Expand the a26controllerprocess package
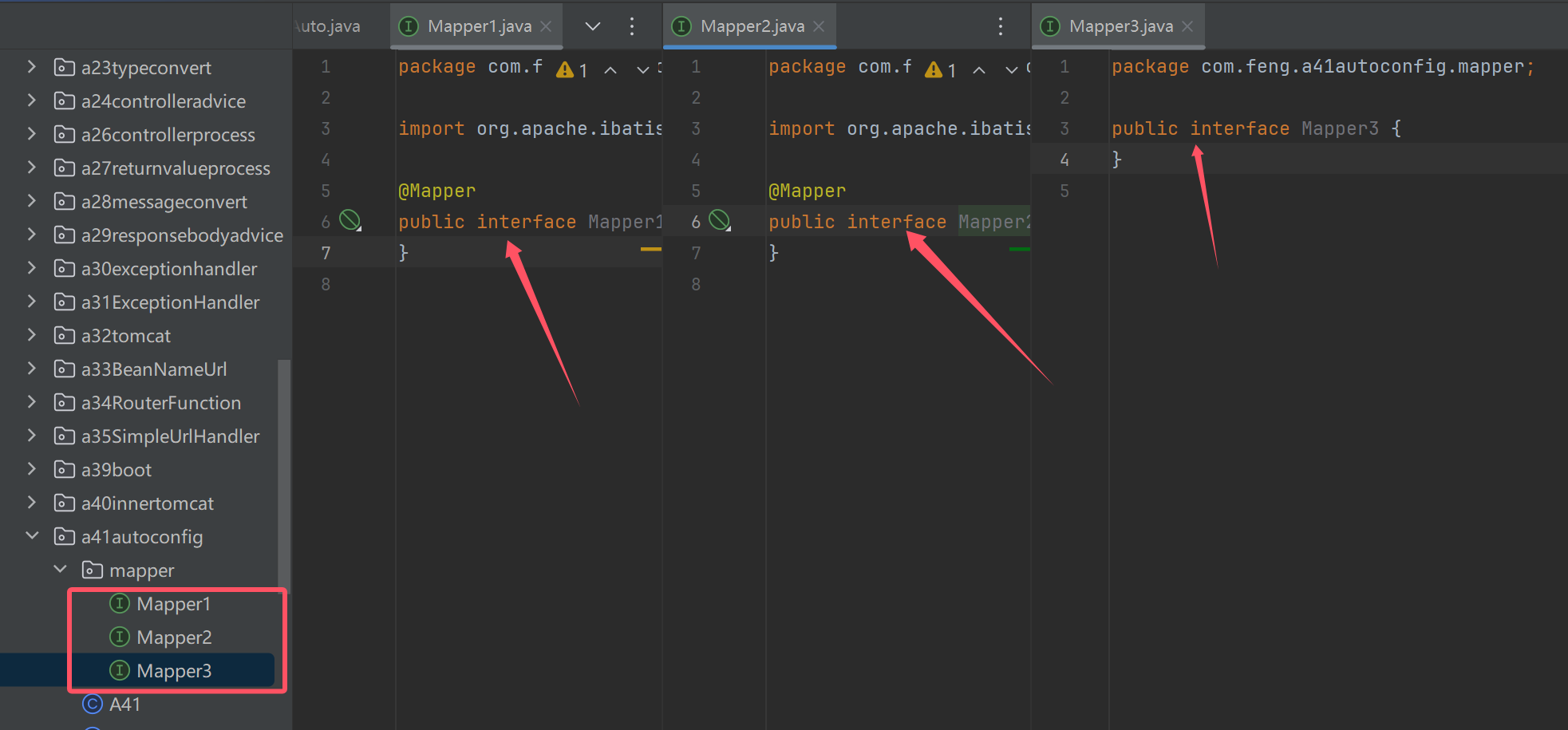The width and height of the screenshot is (1568, 730). (32, 134)
